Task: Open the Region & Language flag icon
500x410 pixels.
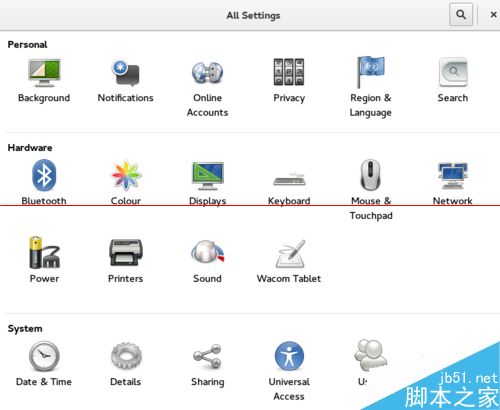Action: tap(371, 72)
